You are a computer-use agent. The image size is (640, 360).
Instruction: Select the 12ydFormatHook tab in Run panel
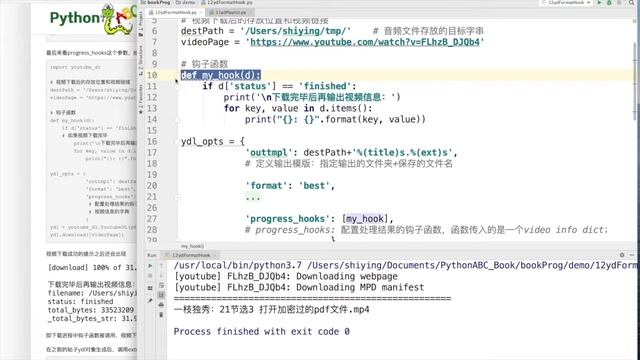pos(191,255)
